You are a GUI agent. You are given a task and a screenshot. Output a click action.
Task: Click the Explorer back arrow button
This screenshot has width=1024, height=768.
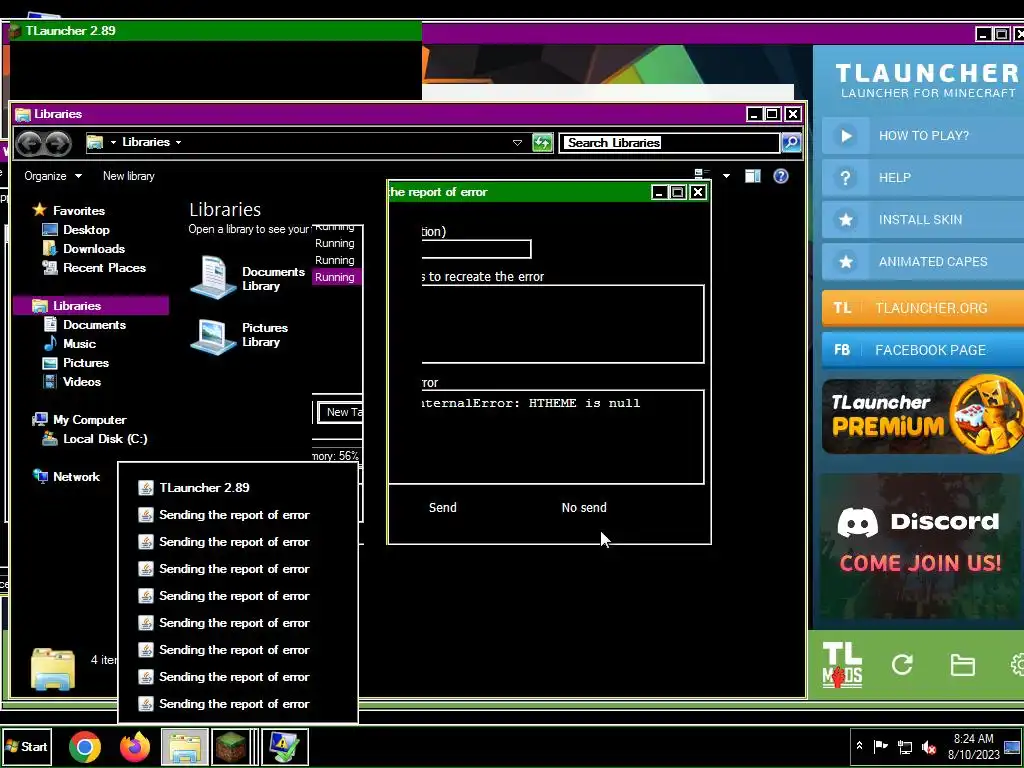[30, 143]
